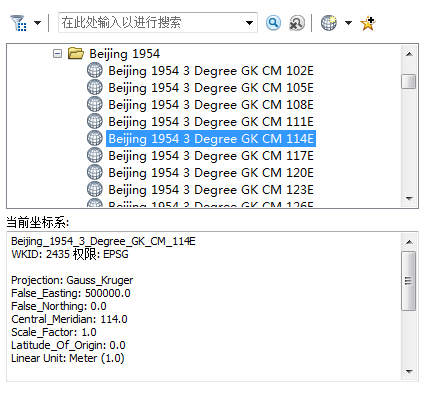Expand the search box history dropdown
Screen dimensions: 431x393
[249, 23]
